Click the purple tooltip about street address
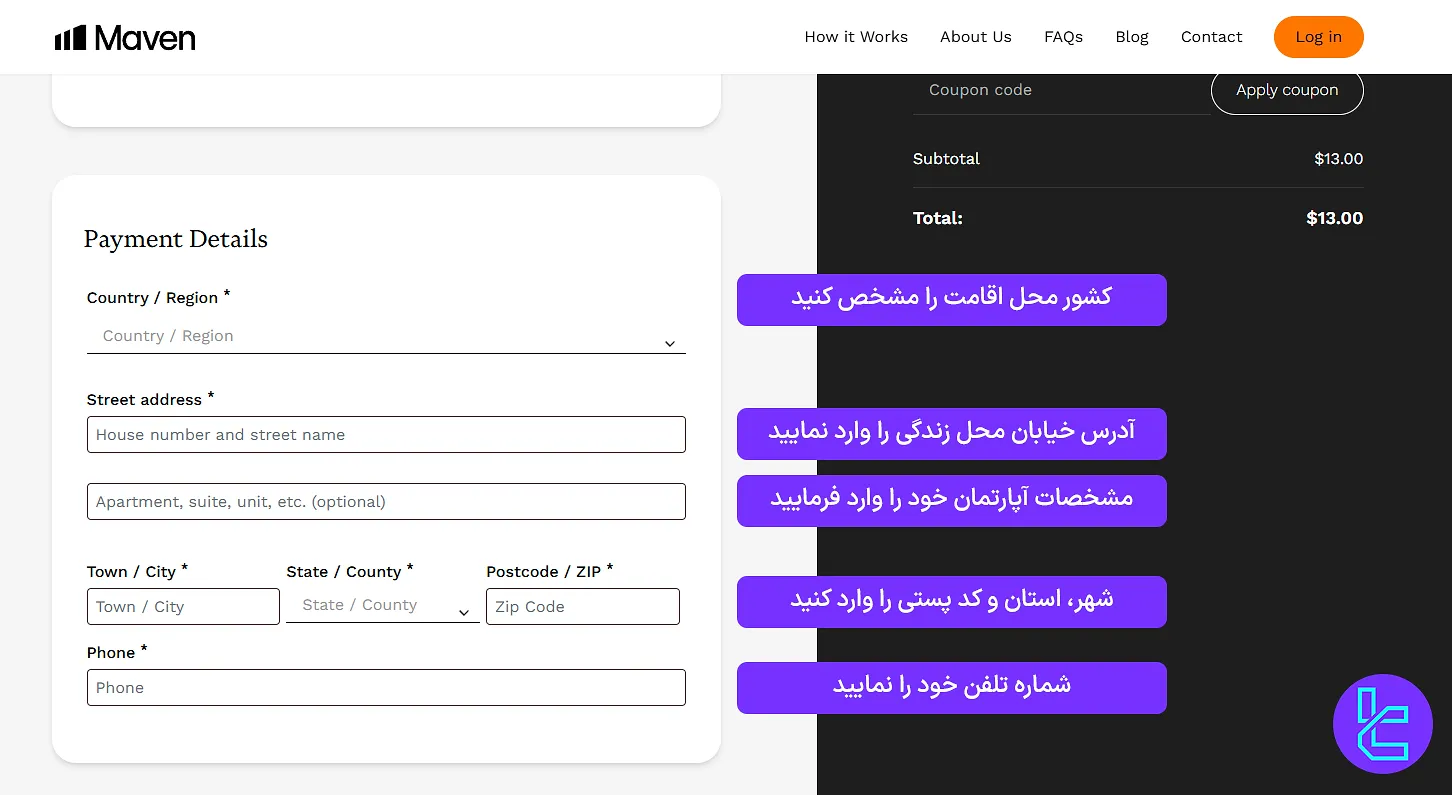Image resolution: width=1452 pixels, height=795 pixels. [951, 434]
